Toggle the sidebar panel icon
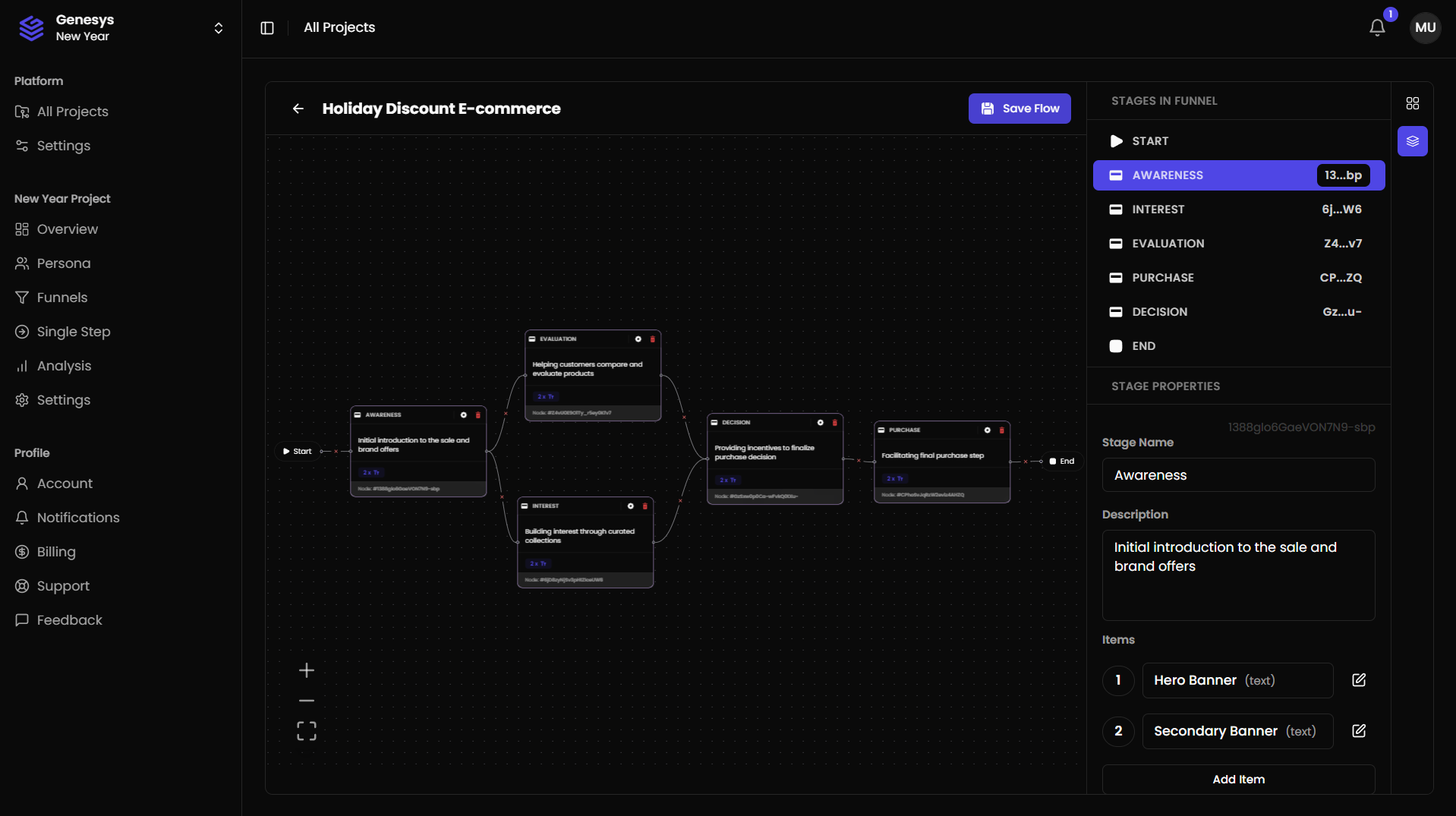The image size is (1456, 816). 267,28
